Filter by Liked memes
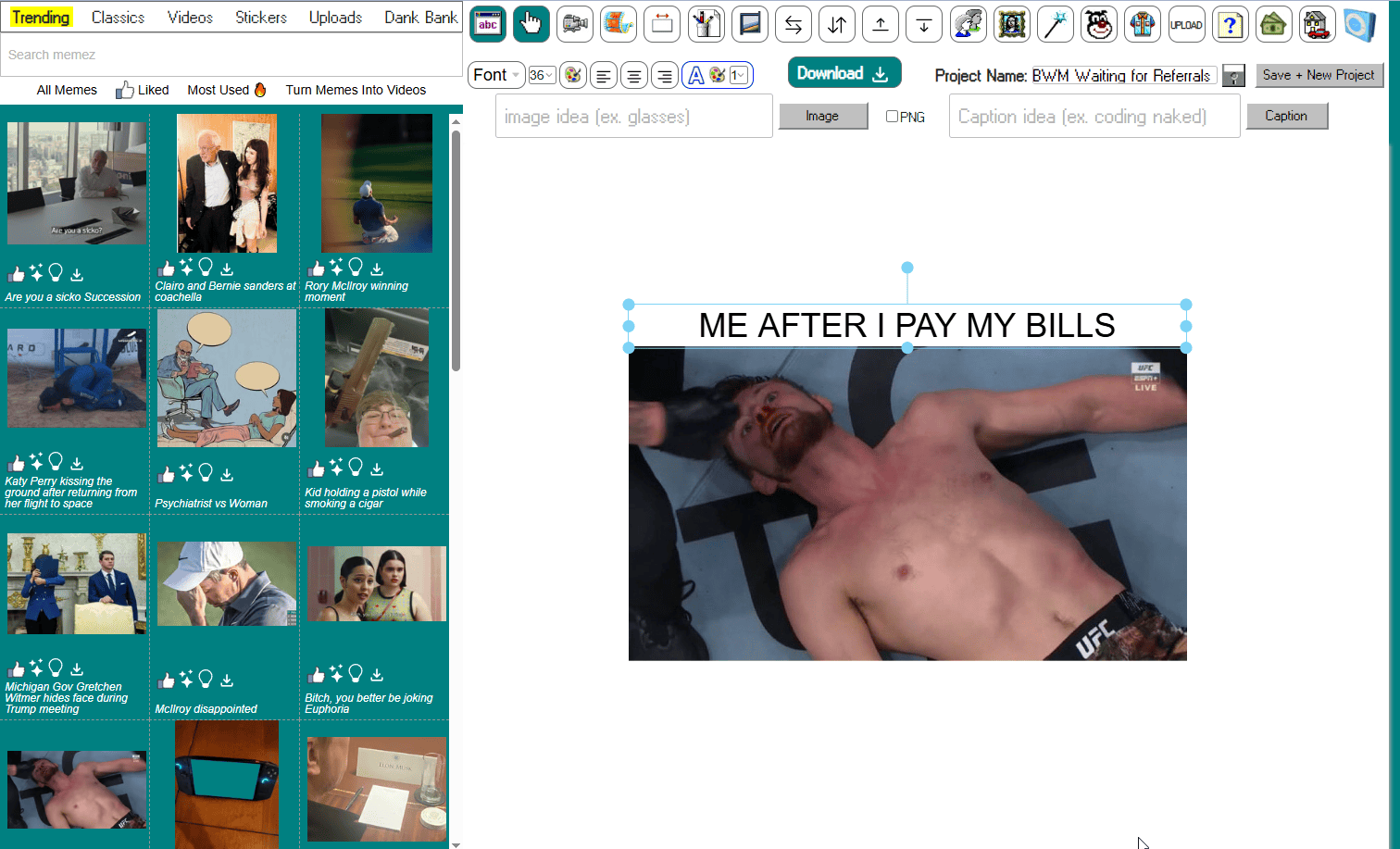 (x=143, y=90)
